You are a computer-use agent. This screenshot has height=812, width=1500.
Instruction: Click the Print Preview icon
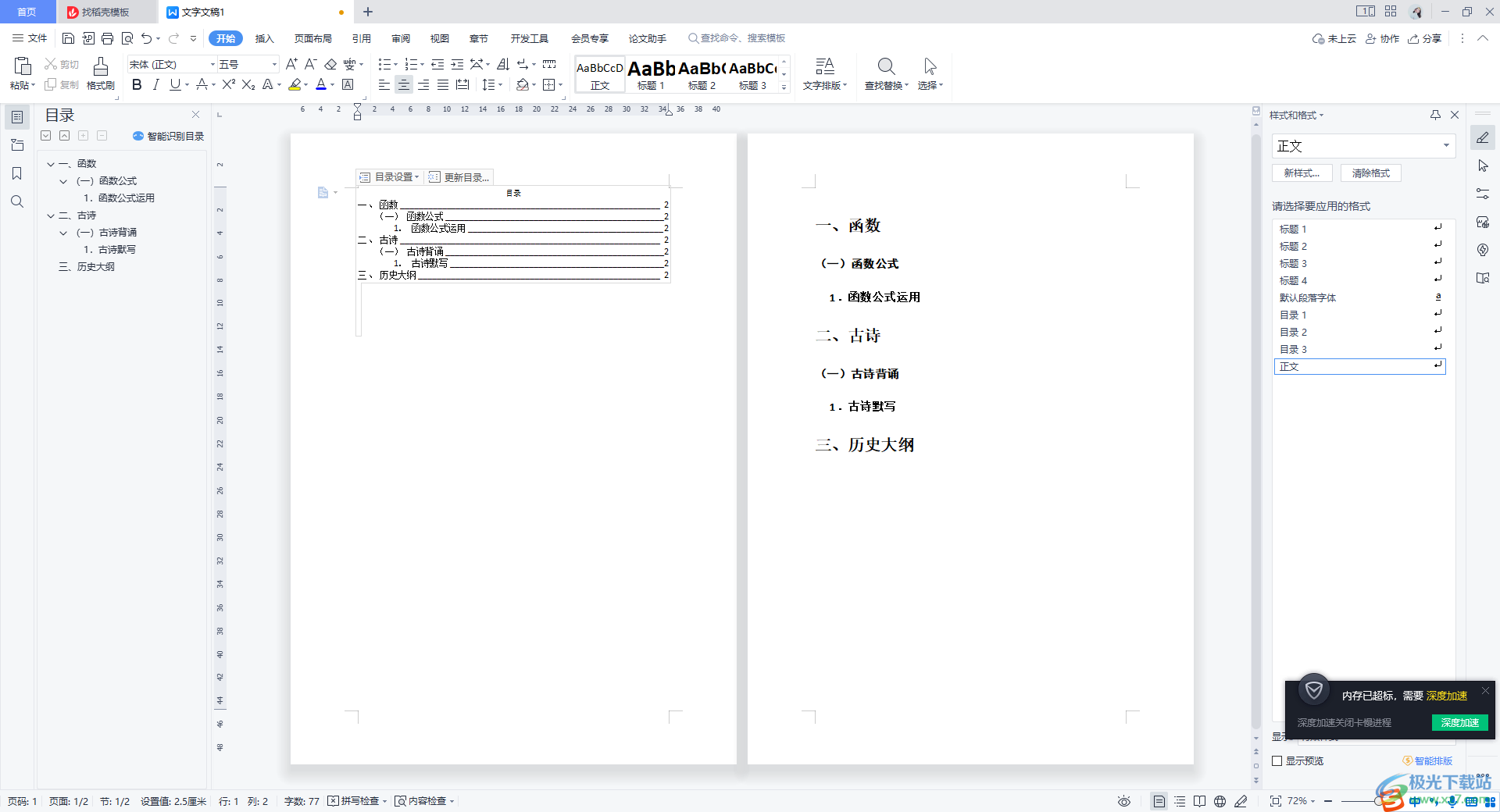tap(127, 38)
